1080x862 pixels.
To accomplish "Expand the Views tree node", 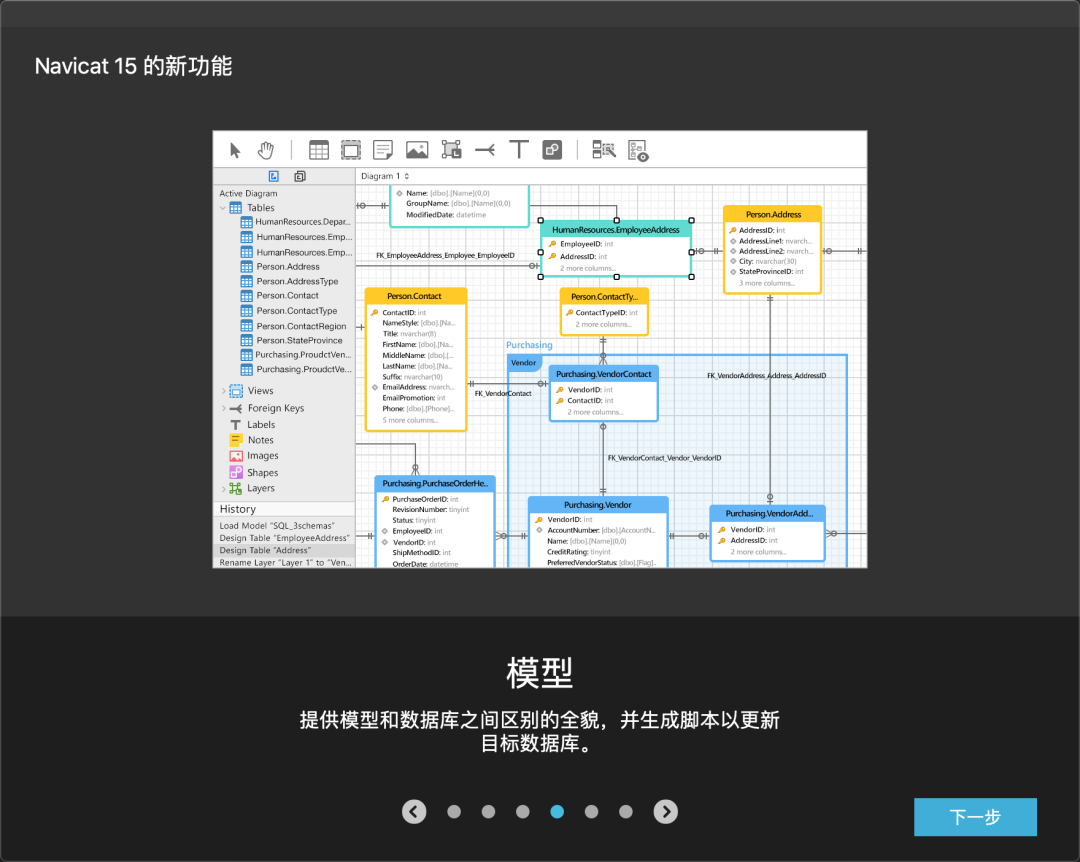I will [x=223, y=391].
